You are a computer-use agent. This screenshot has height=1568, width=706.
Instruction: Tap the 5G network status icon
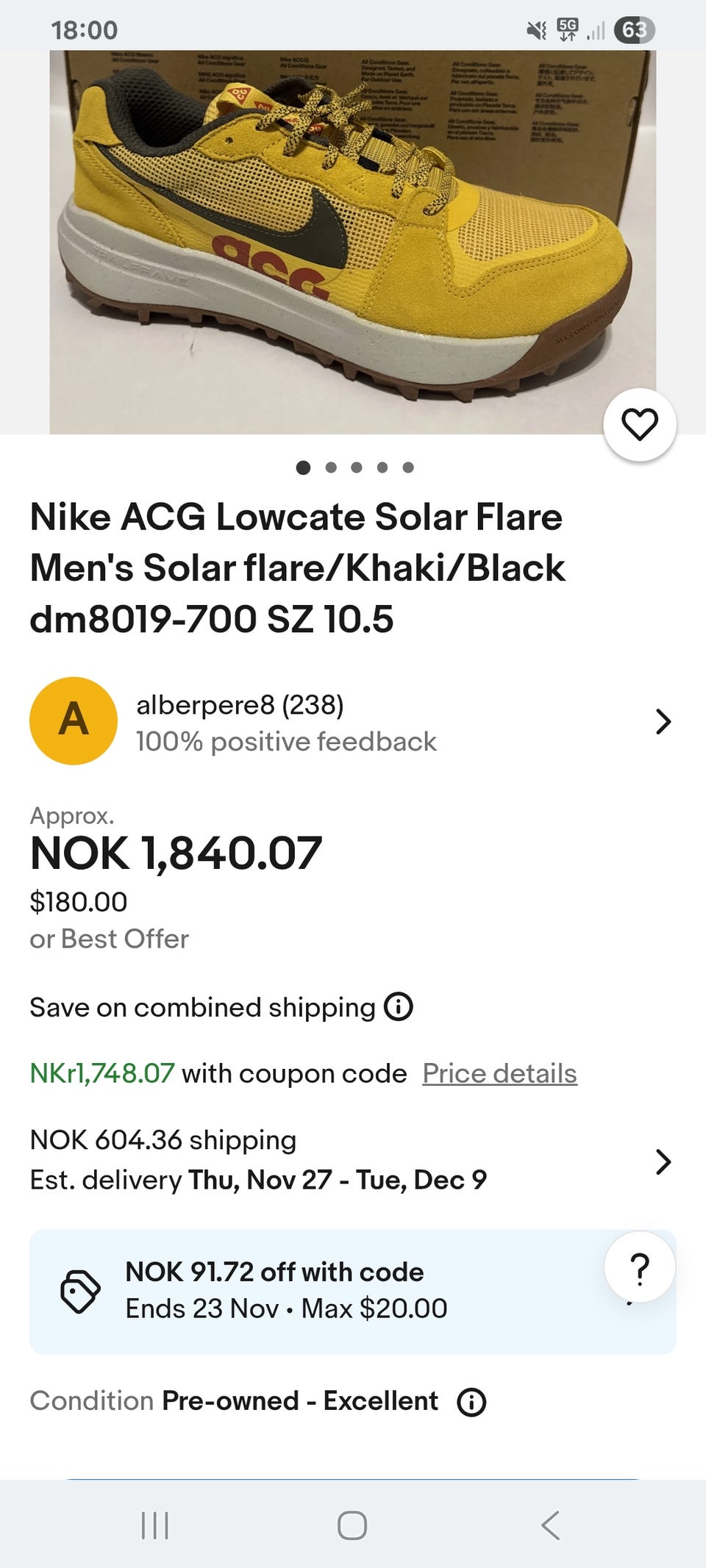(x=567, y=29)
